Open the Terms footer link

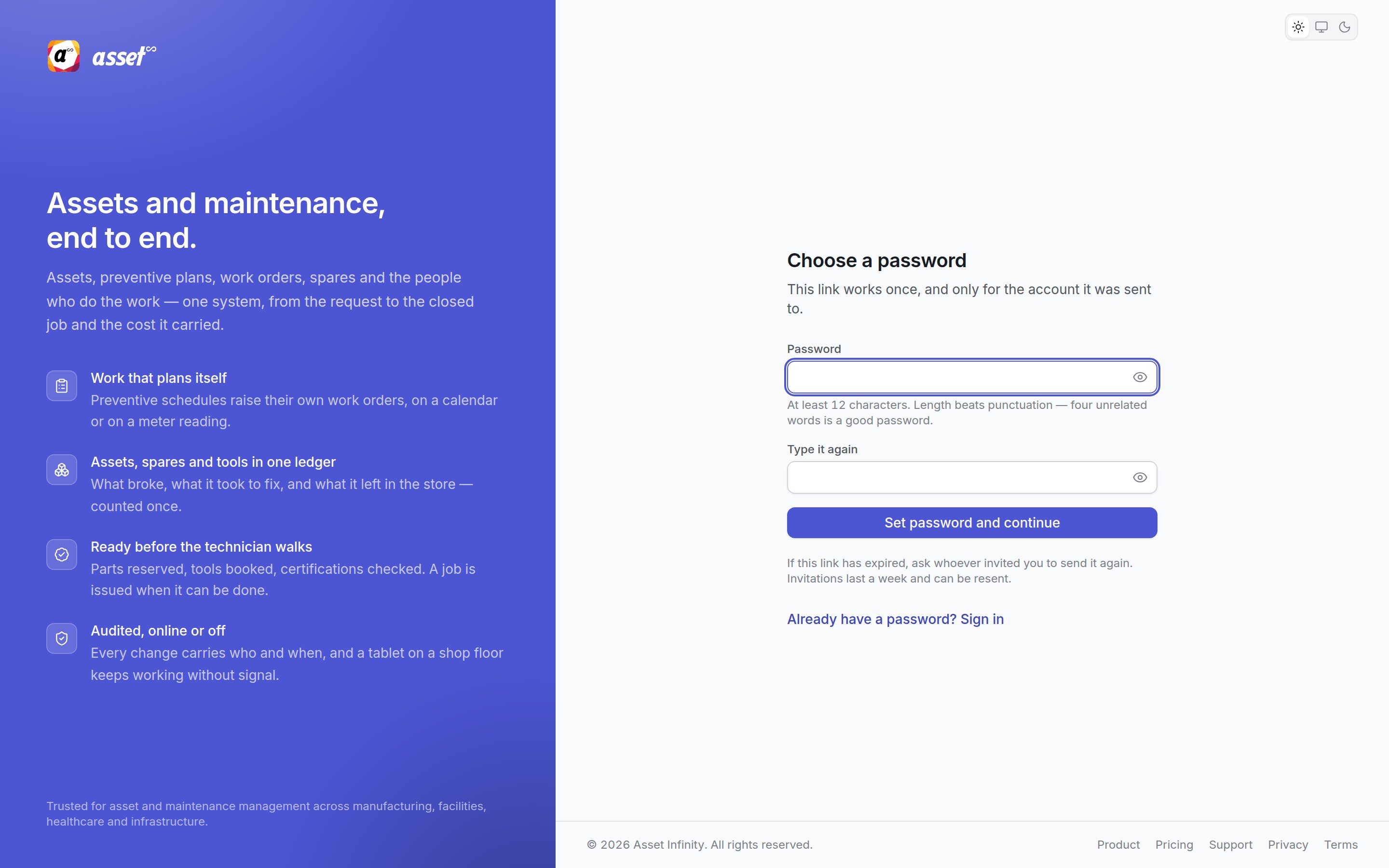[1341, 845]
